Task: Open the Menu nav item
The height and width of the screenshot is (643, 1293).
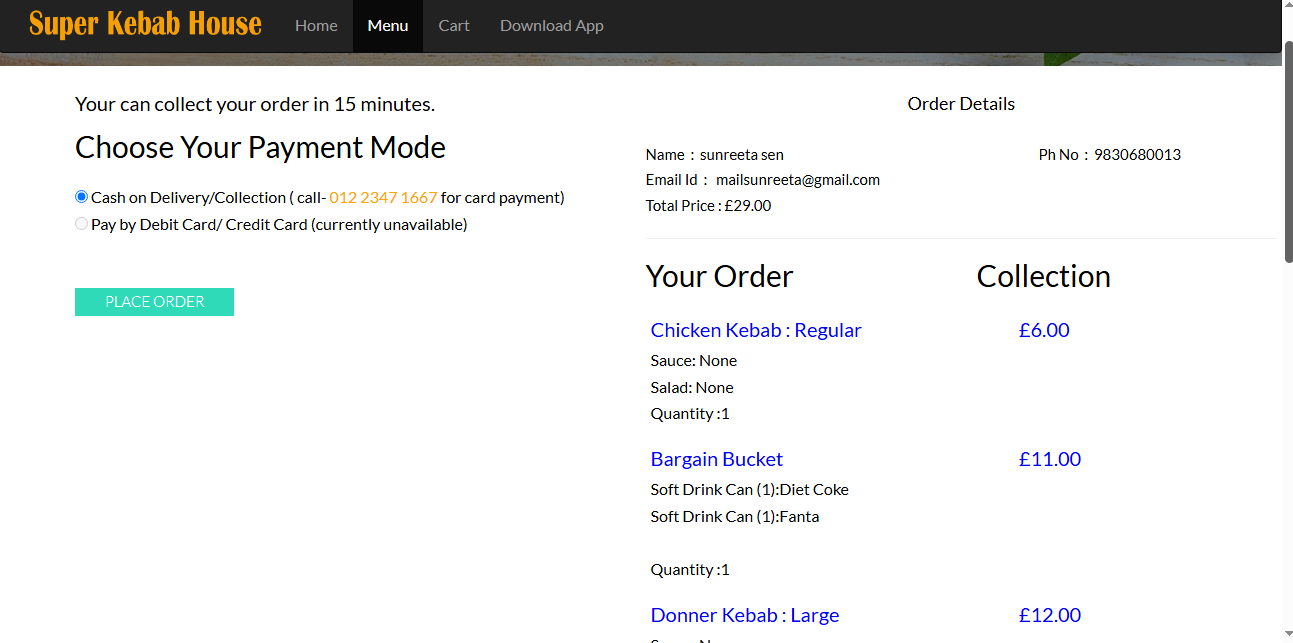Action: (388, 26)
